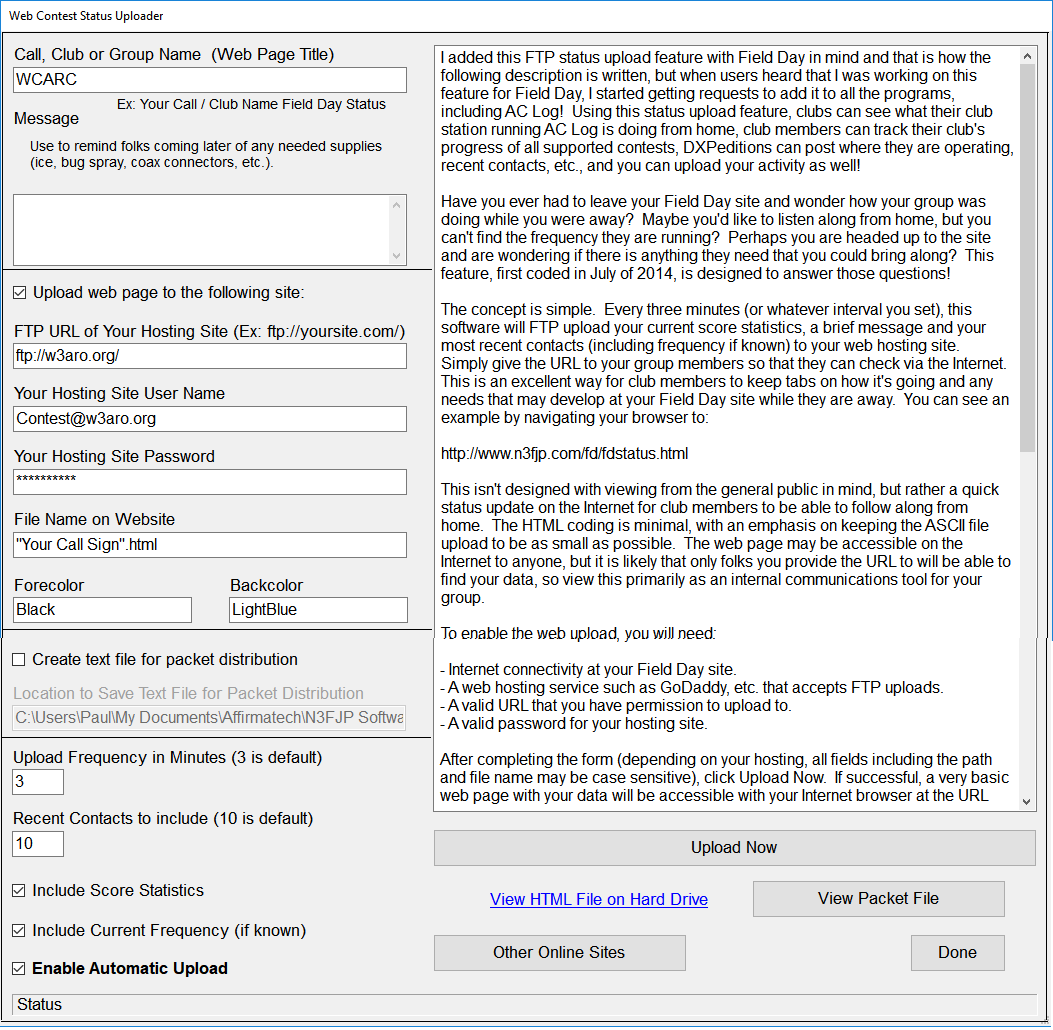The height and width of the screenshot is (1030, 1053).
Task: Uncheck Upload web page to following site
Action: point(20,293)
